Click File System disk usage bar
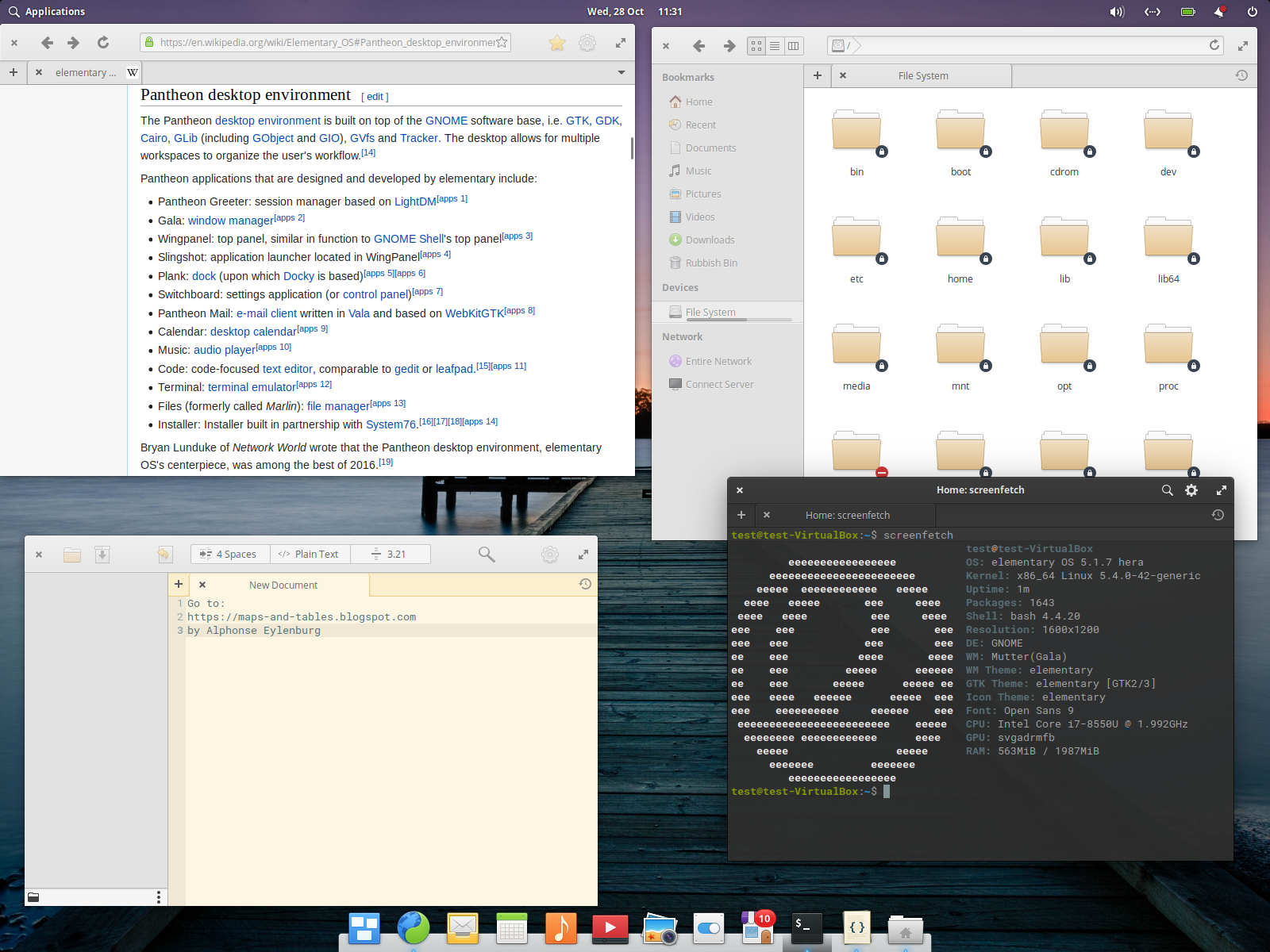Image resolution: width=1270 pixels, height=952 pixels. [738, 320]
